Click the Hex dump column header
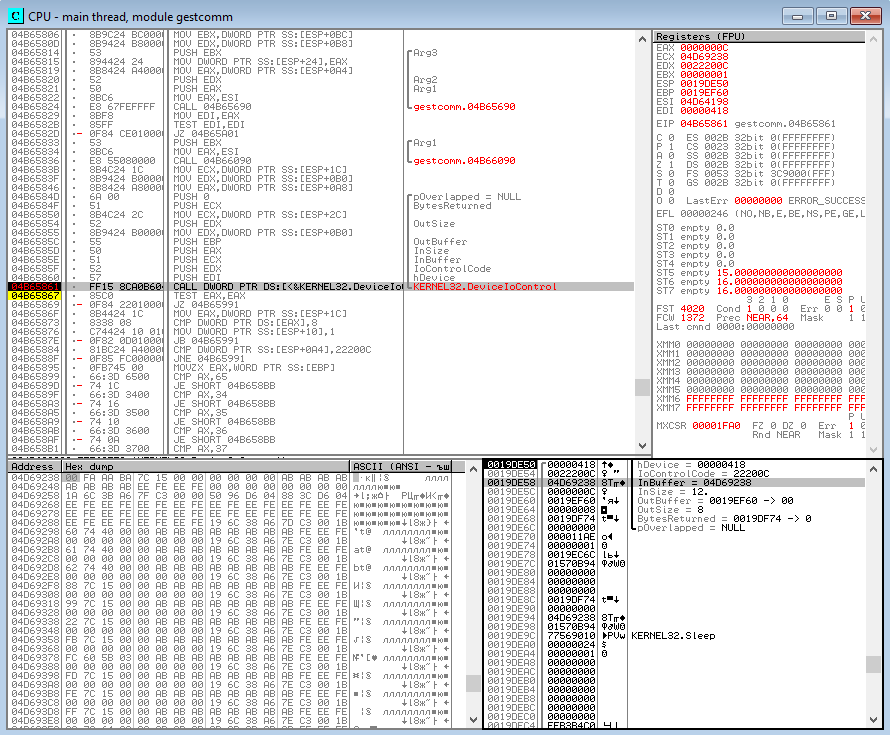This screenshot has width=890, height=735. click(206, 467)
